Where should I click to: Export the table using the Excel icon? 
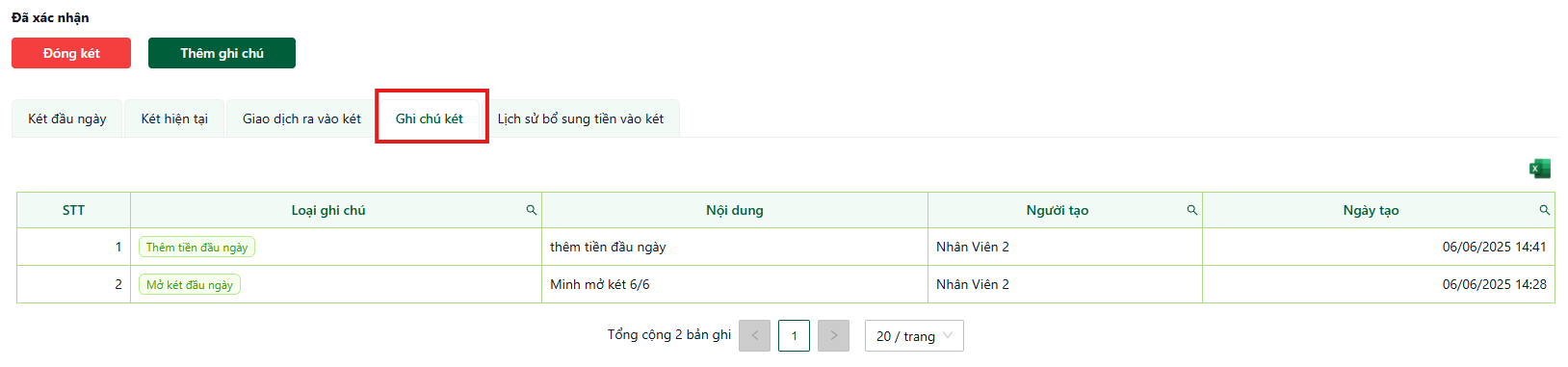click(x=1539, y=169)
